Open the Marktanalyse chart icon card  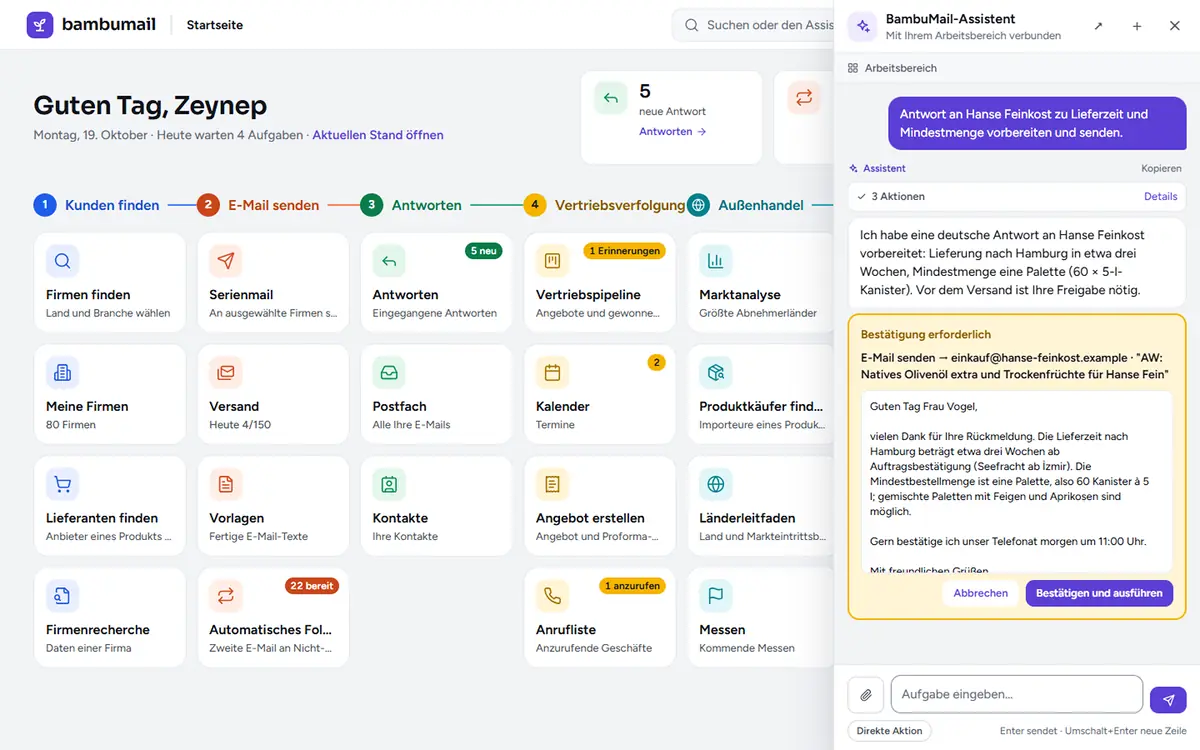(x=761, y=283)
